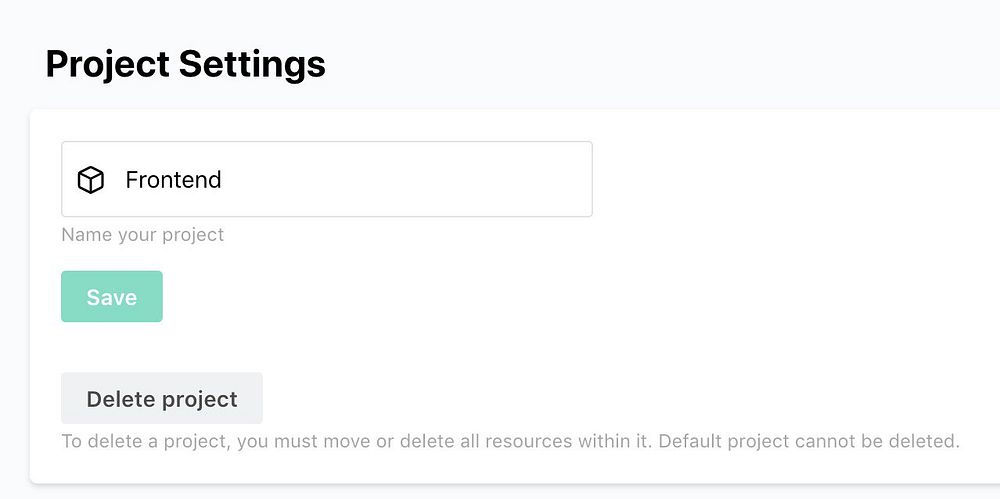Click empty space right of Frontend text
The height and width of the screenshot is (499, 1000).
pos(420,180)
